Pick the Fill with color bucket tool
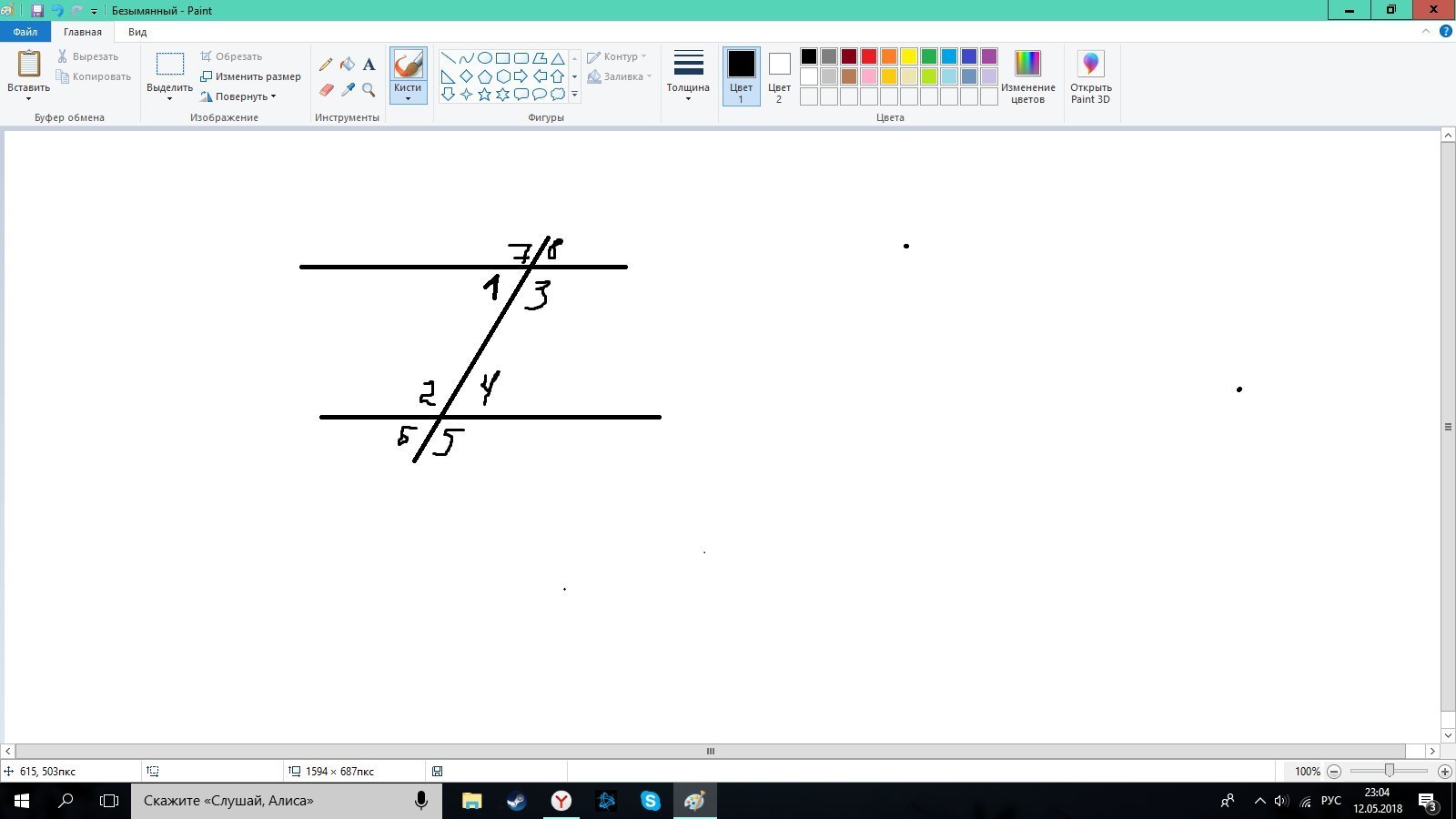This screenshot has height=819, width=1456. pos(348,65)
